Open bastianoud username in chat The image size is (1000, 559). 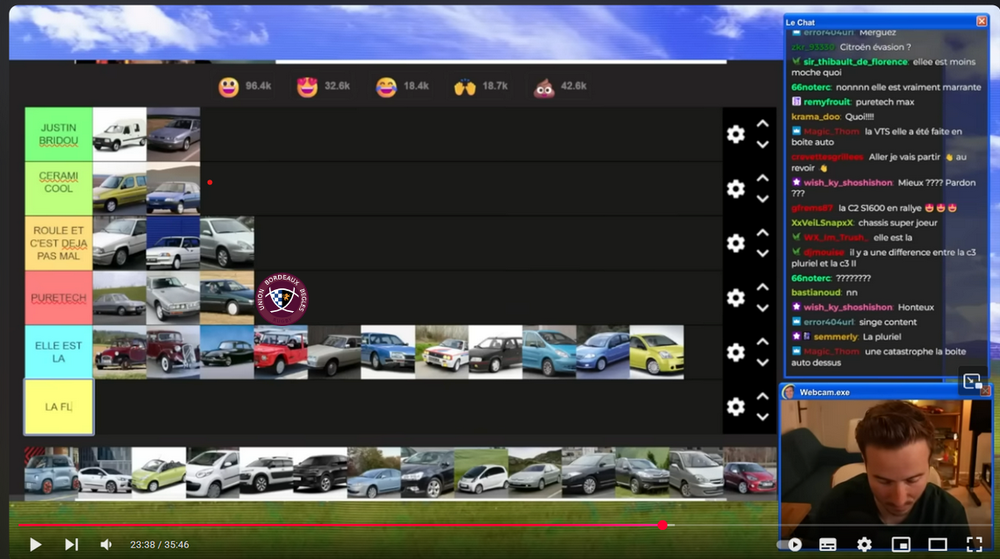coord(816,293)
